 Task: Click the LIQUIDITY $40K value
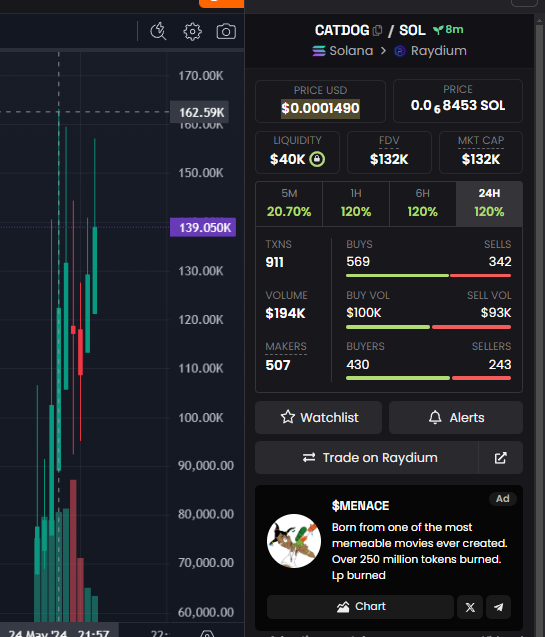[288, 159]
